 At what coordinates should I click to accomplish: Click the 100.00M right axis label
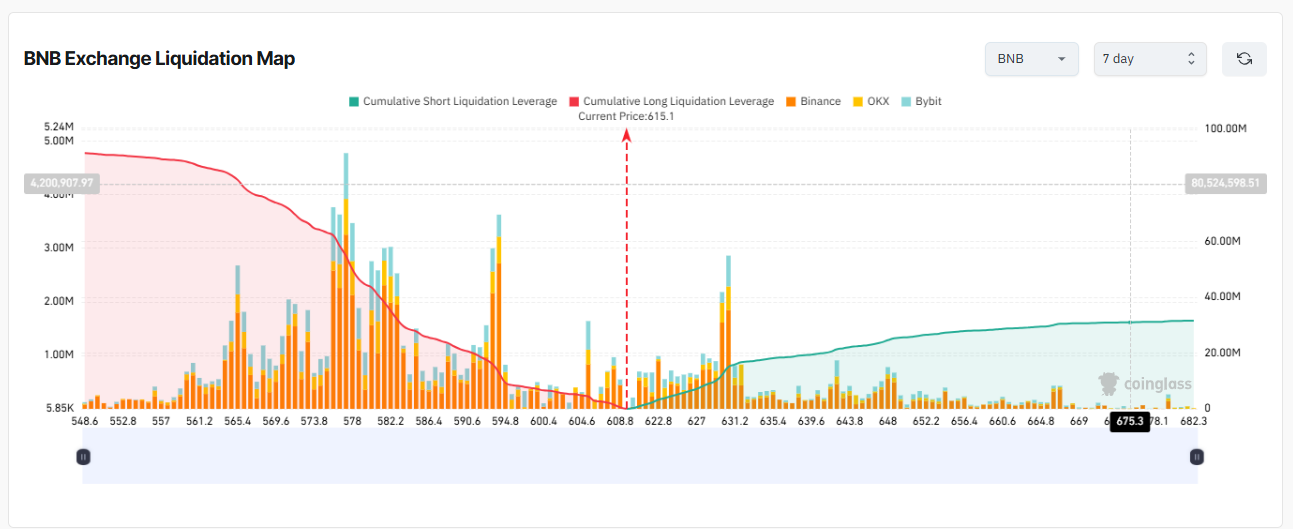[1224, 128]
